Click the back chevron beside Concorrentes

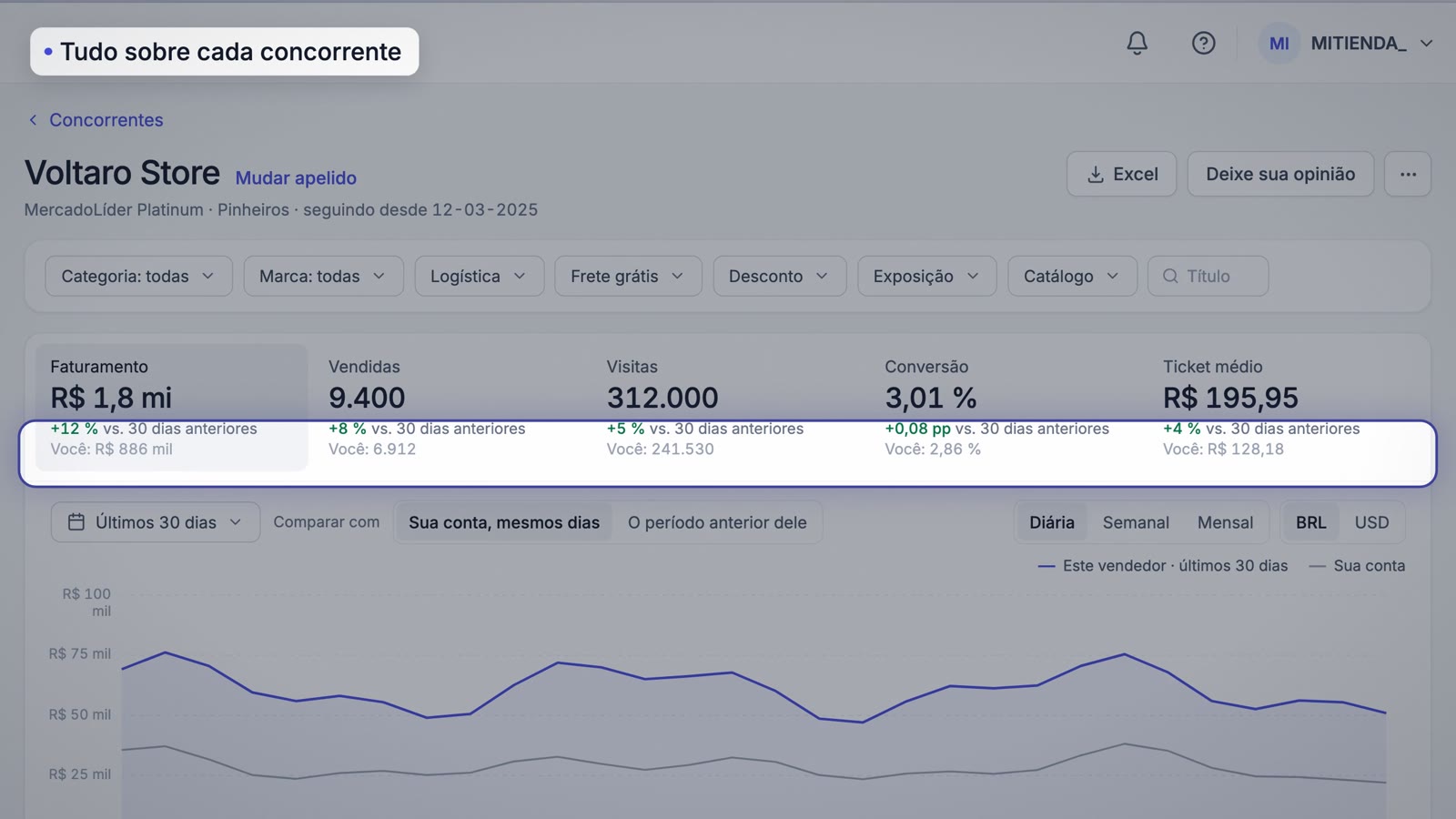click(33, 120)
